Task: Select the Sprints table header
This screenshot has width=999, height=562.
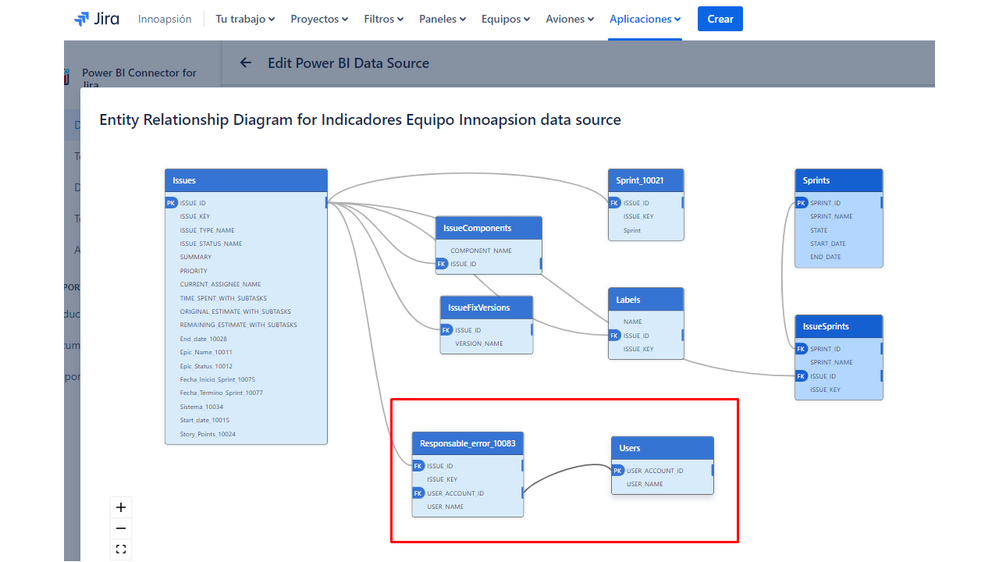Action: coord(838,180)
